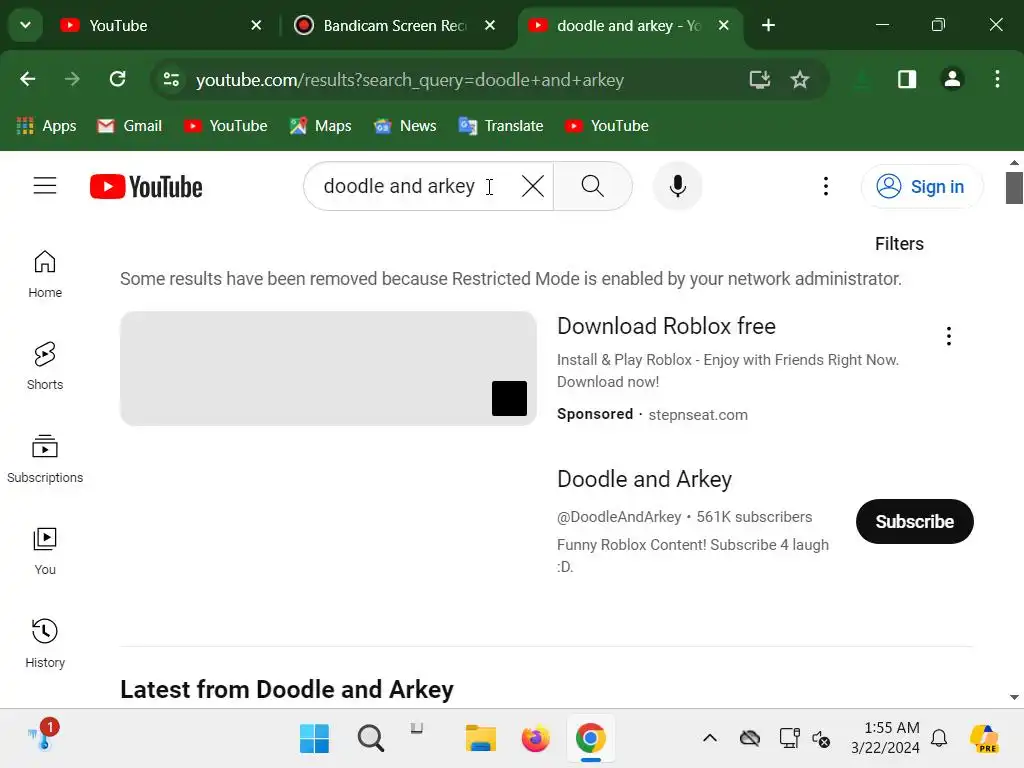Open Translate bookmark
This screenshot has width=1024, height=768.
pyautogui.click(x=501, y=125)
